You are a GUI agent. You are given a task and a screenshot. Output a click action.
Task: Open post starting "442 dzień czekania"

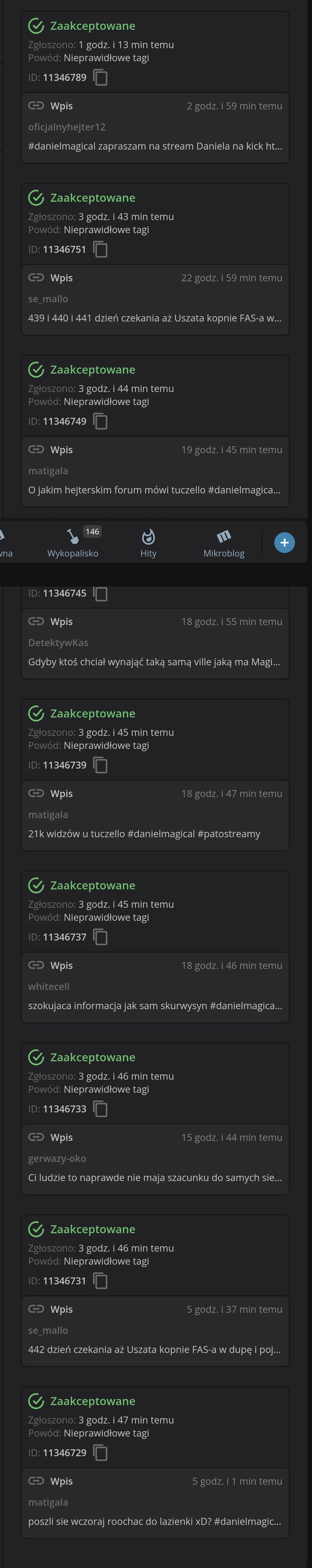[x=154, y=1350]
